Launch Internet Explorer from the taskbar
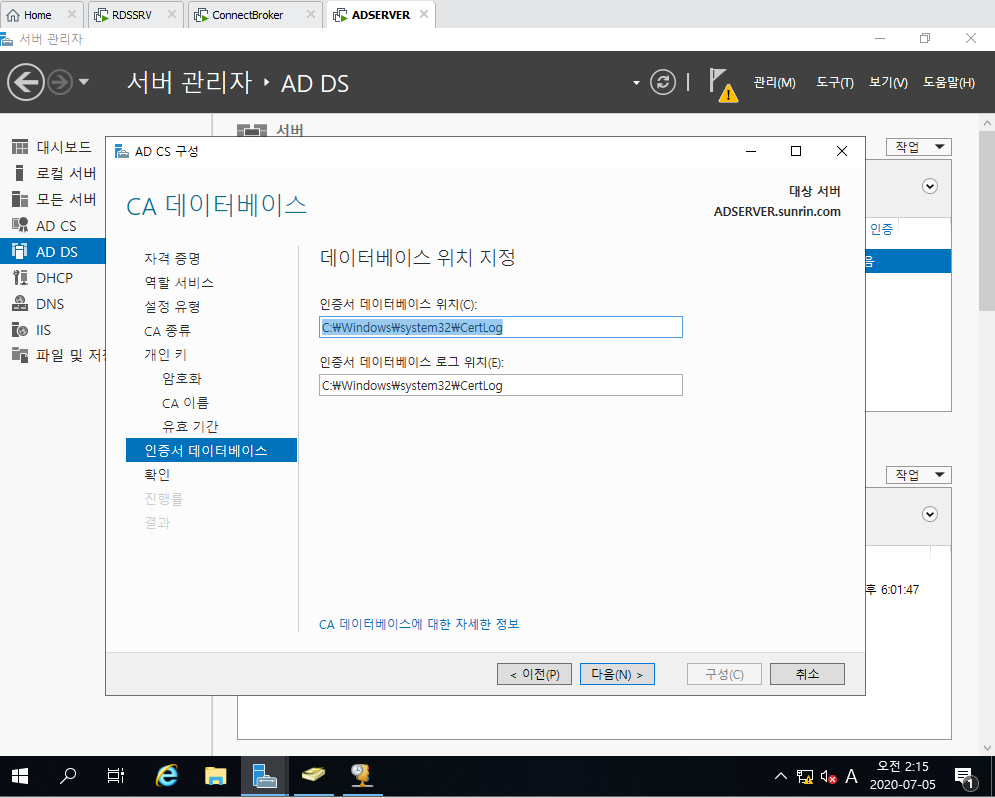This screenshot has width=995, height=798. (167, 776)
